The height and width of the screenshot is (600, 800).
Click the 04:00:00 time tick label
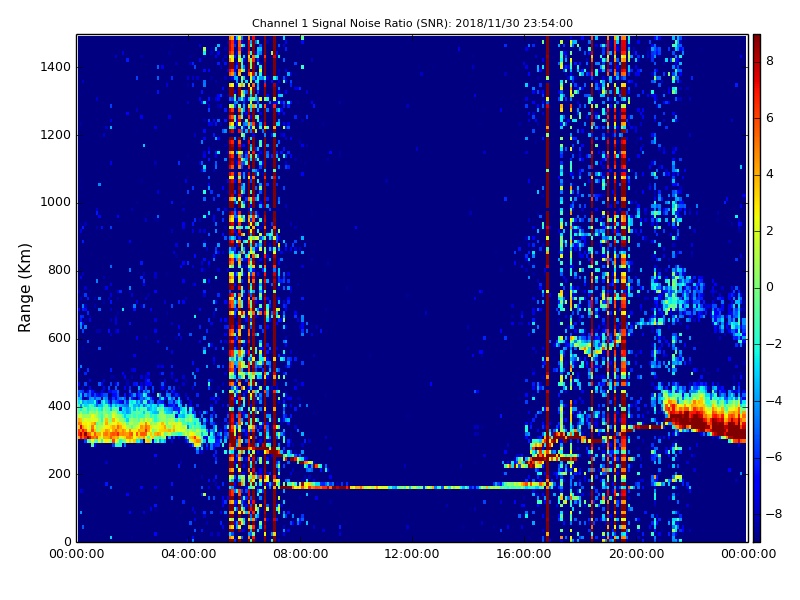pos(189,554)
